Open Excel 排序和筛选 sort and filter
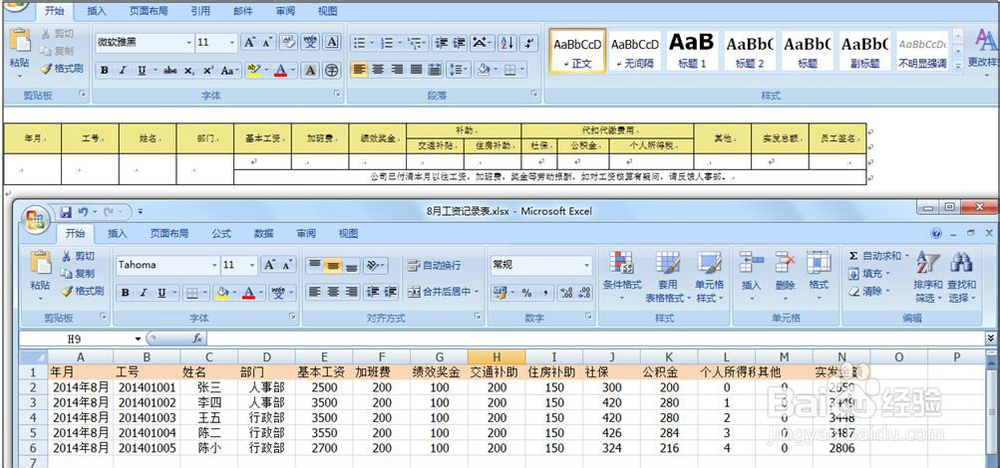The height and width of the screenshot is (468, 1000). click(928, 277)
